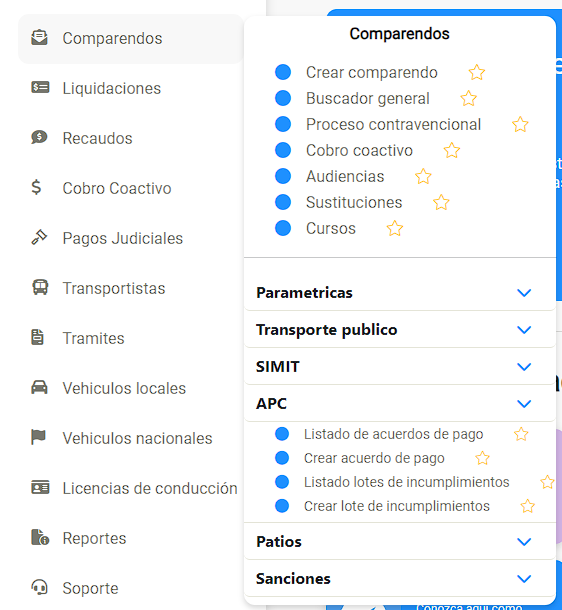Click the Soporte headset icon
The height and width of the screenshot is (610, 562).
pos(39,587)
